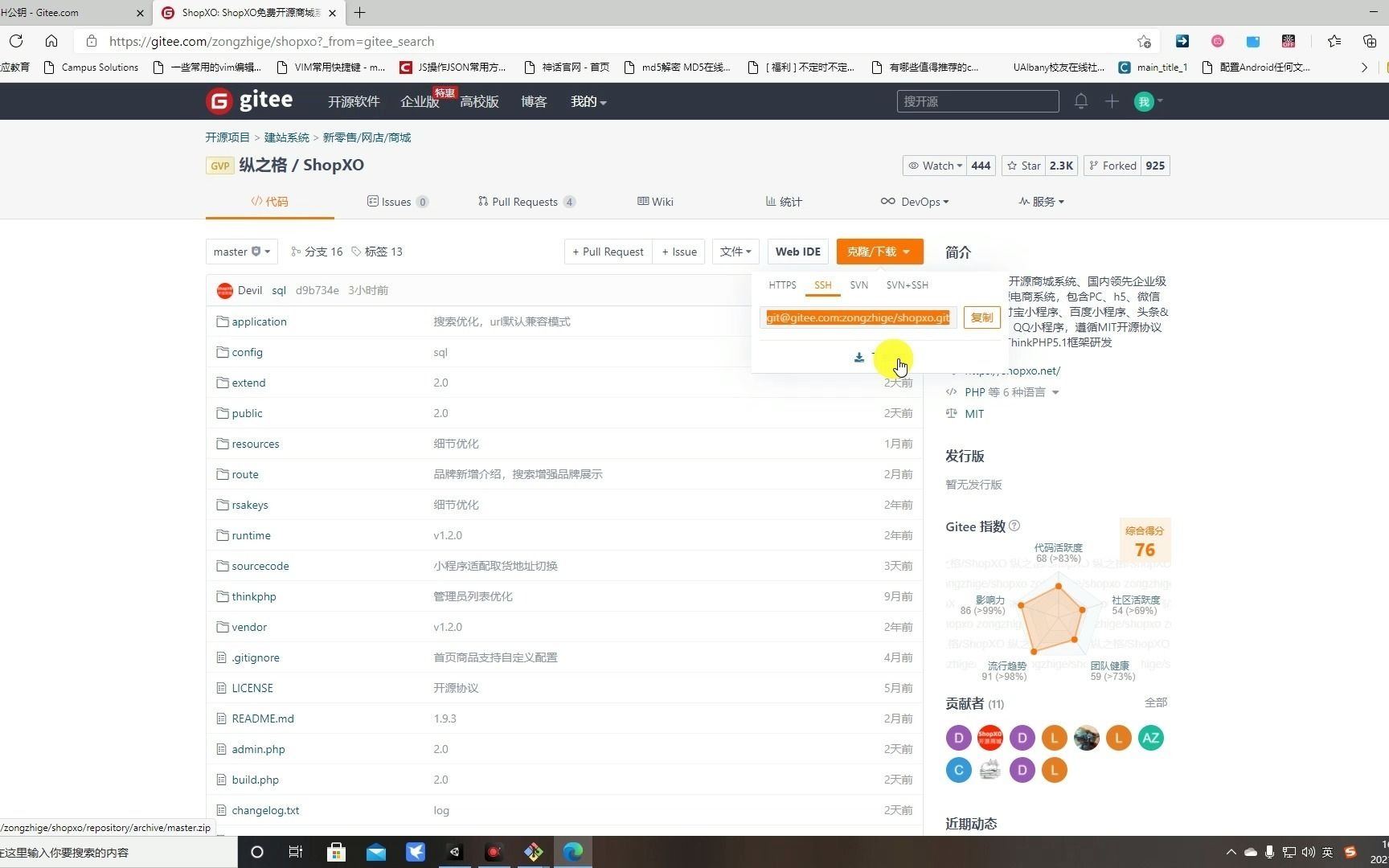Open the .gitignore file
The width and height of the screenshot is (1389, 868).
tap(256, 657)
